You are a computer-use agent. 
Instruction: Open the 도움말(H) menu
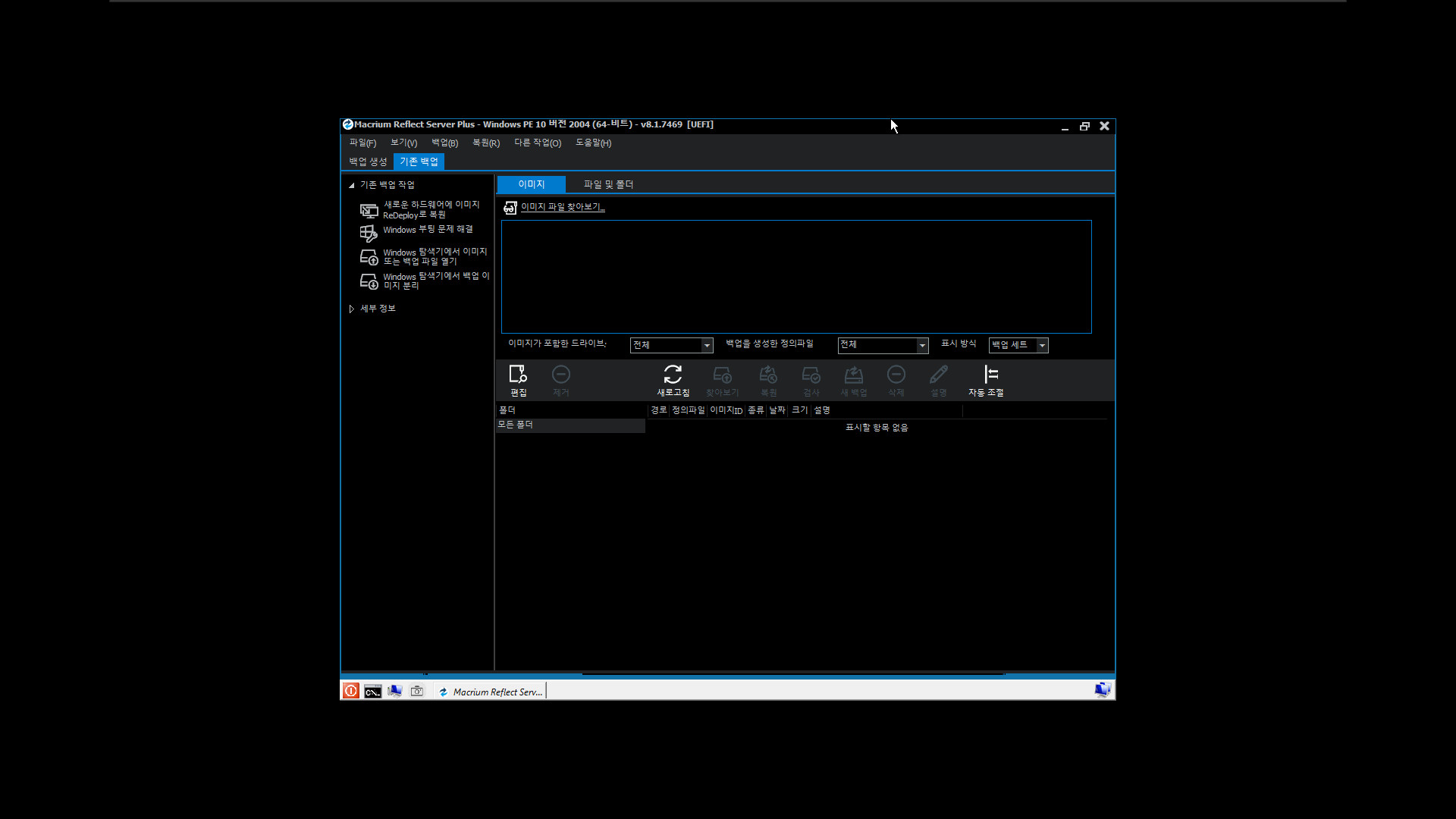tap(593, 143)
